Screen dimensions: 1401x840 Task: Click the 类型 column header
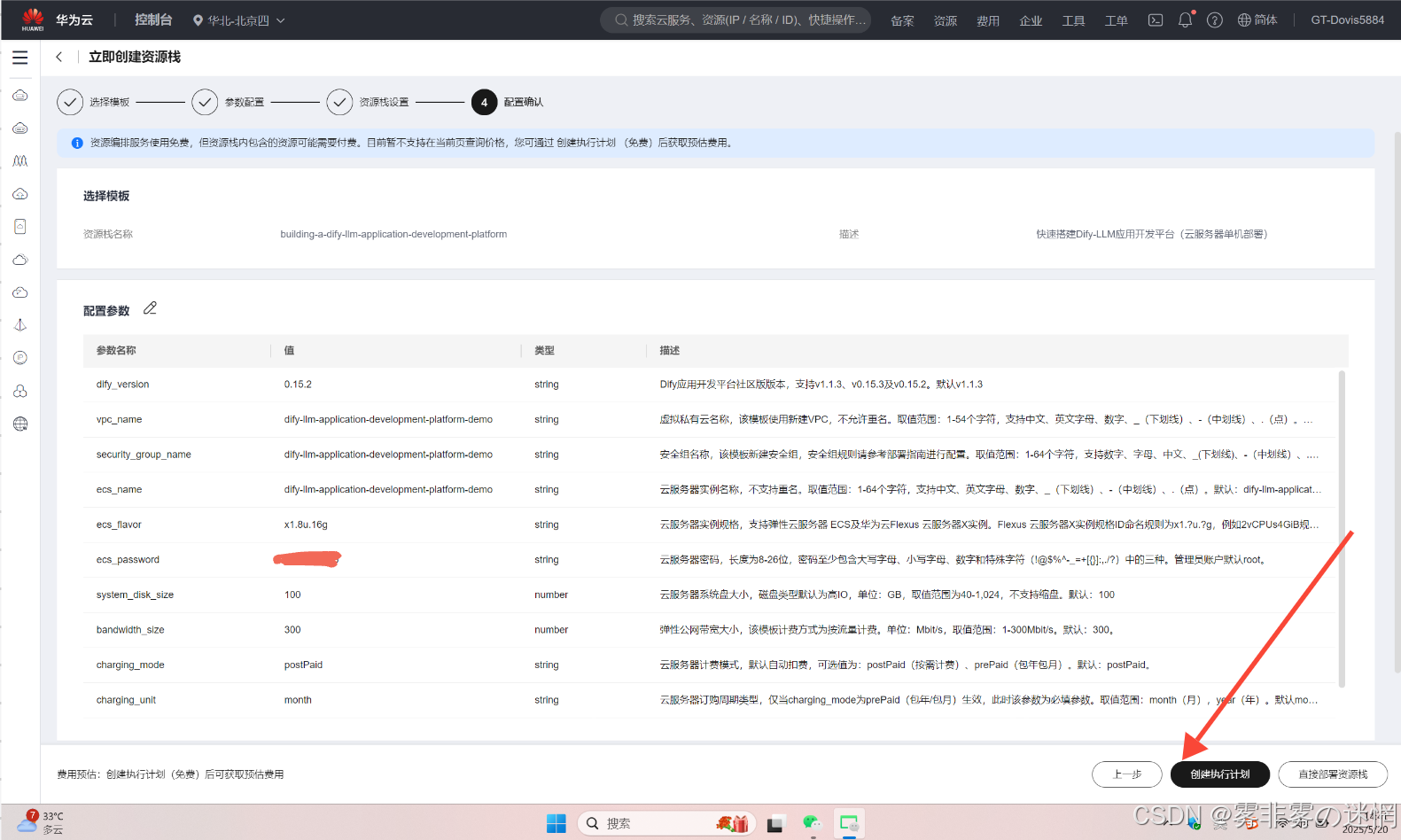tap(544, 351)
